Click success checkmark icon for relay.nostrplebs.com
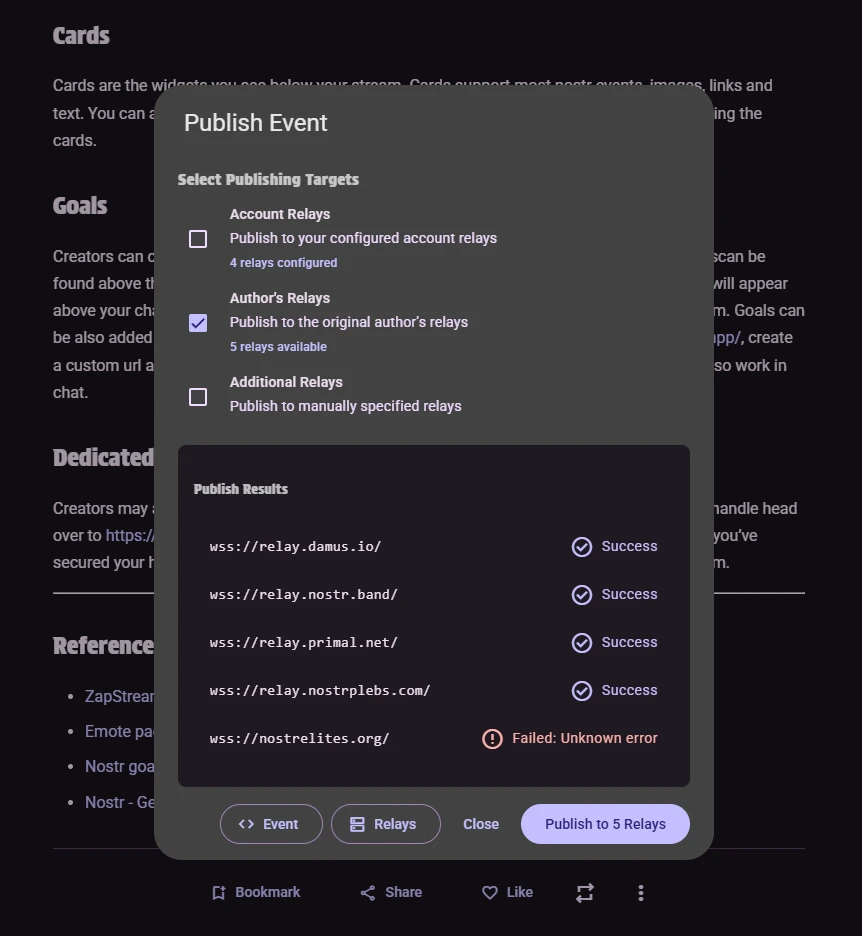Viewport: 862px width, 936px height. [582, 690]
